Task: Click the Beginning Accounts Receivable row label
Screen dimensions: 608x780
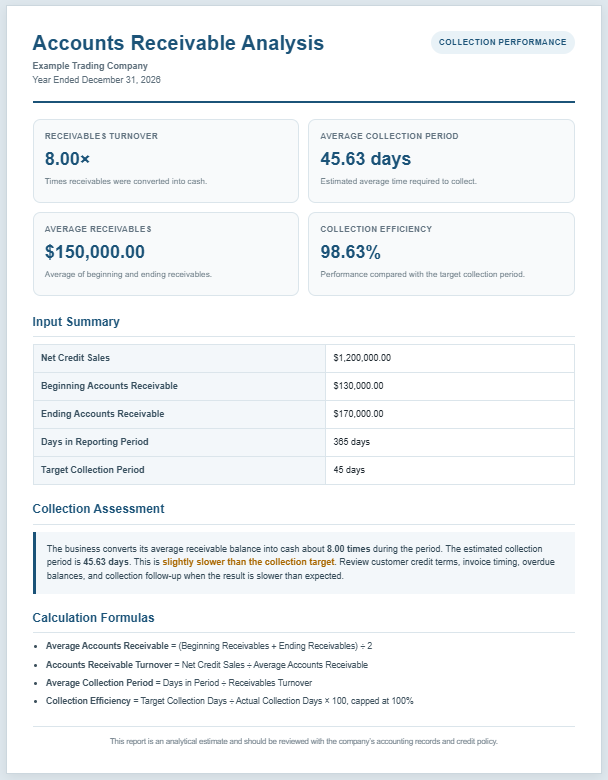Action: pos(109,386)
